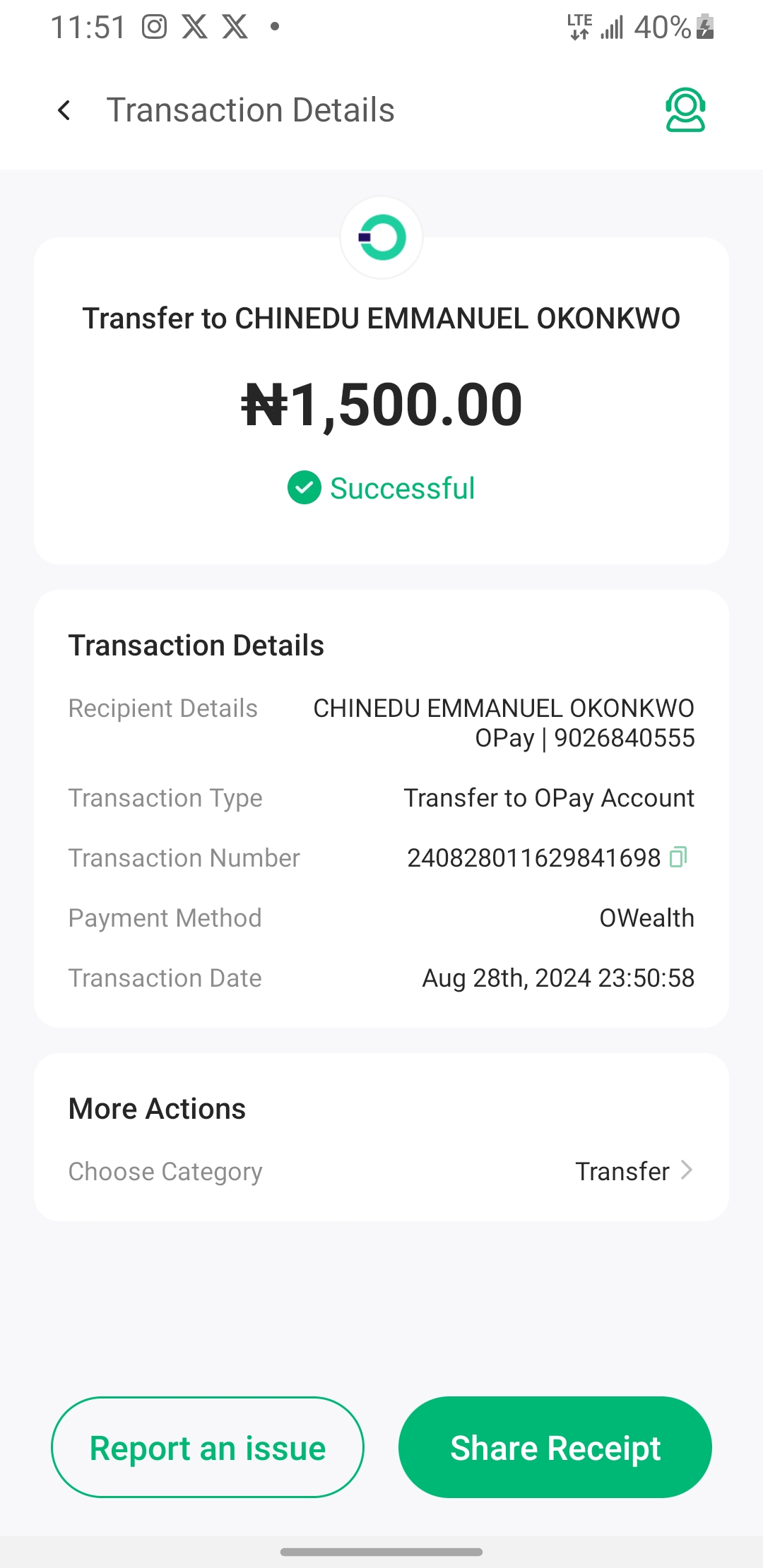Tap the Choose Category row label

(x=165, y=1171)
